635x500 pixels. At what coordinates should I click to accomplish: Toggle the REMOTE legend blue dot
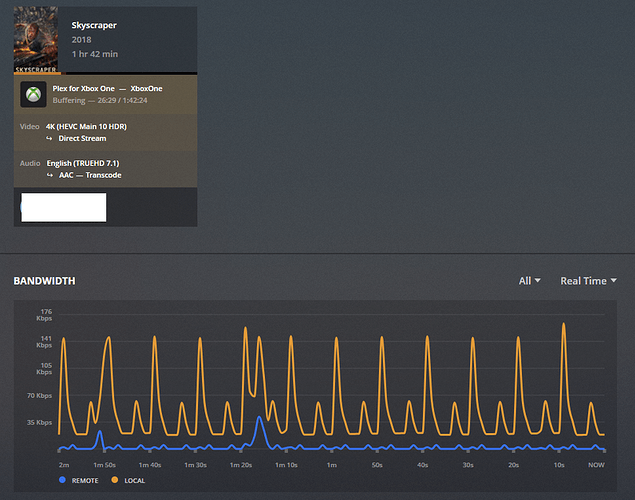pos(62,480)
